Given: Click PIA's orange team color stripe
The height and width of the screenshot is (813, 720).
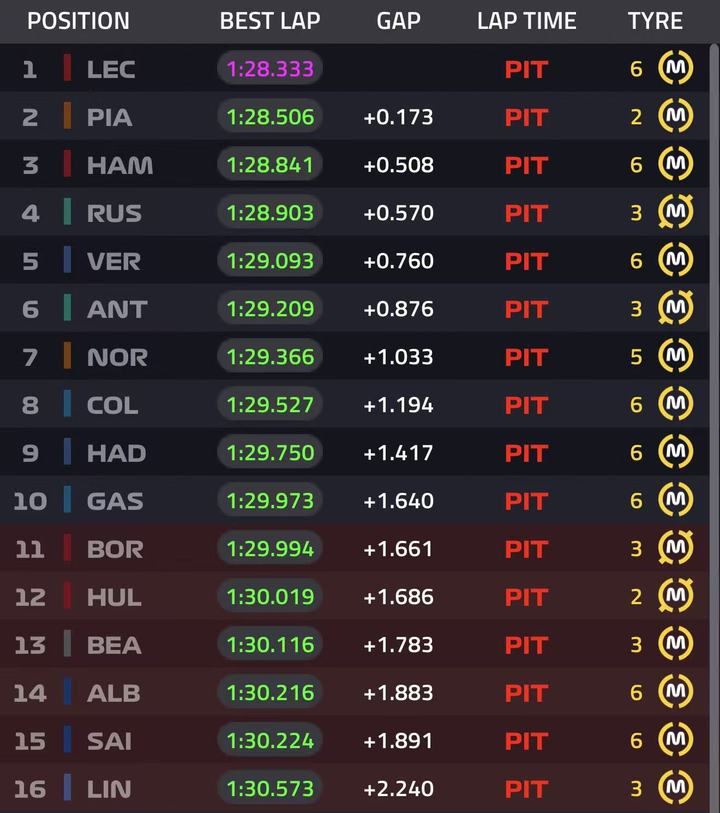Looking at the screenshot, I should coord(67,116).
